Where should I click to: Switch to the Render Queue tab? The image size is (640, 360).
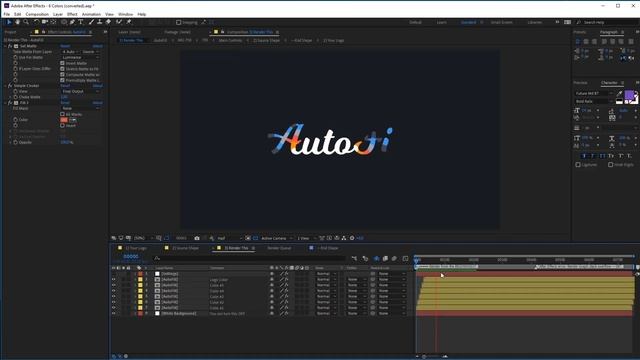[279, 248]
